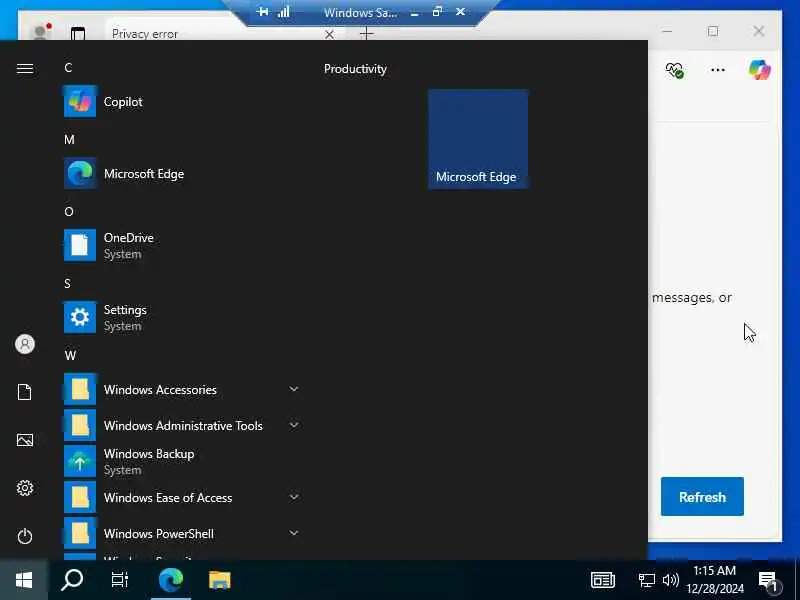Expand Windows Ease of Access folder
800x600 pixels.
pyautogui.click(x=182, y=497)
